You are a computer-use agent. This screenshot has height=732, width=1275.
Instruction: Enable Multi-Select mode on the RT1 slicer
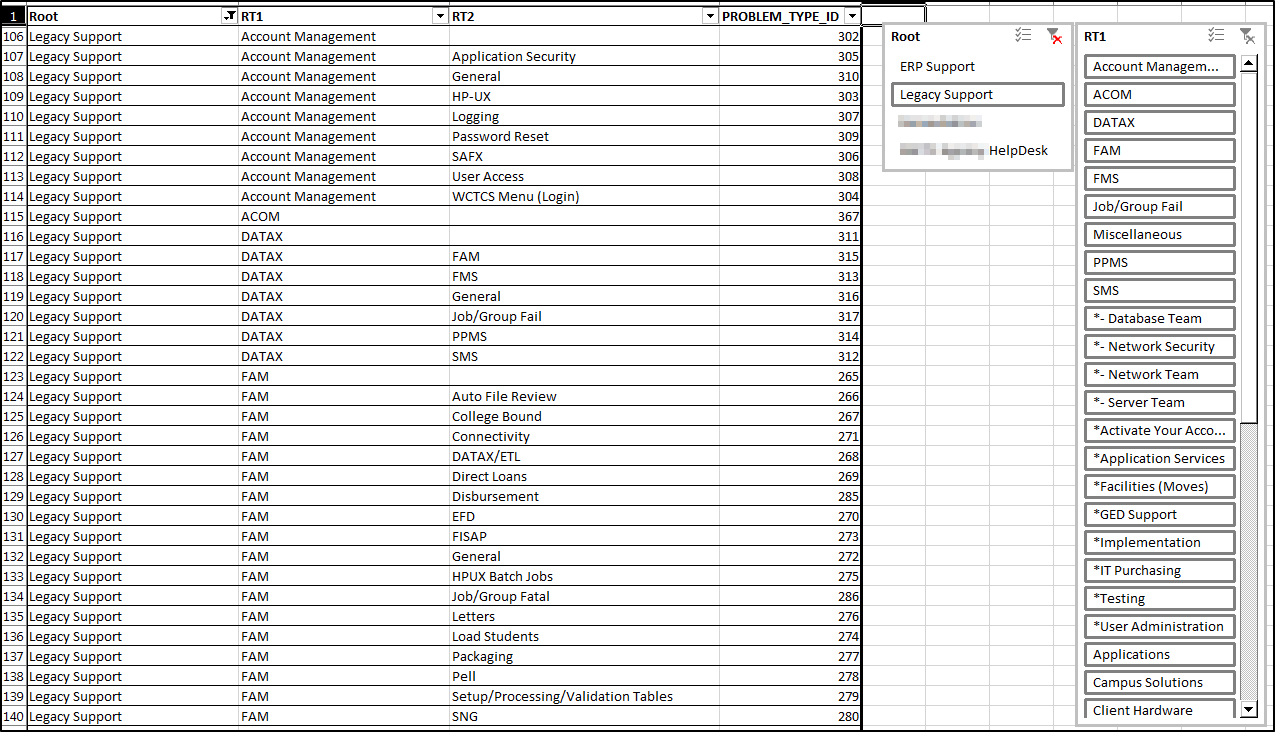1216,35
